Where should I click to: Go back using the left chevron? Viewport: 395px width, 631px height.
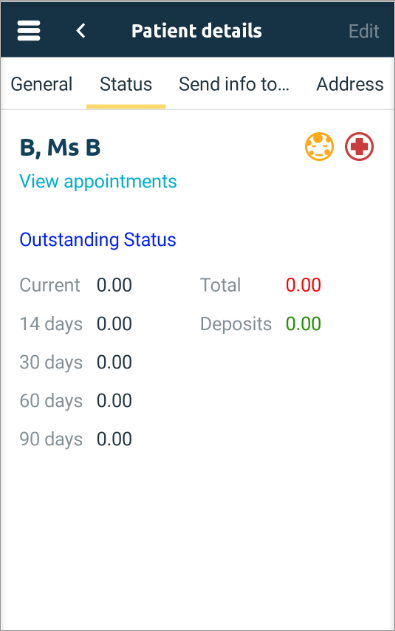(x=81, y=31)
